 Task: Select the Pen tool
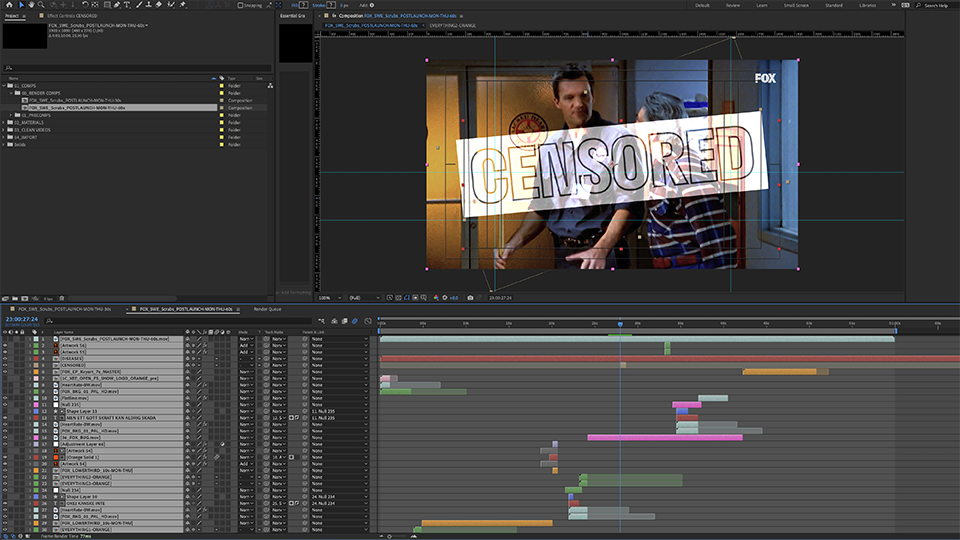click(x=117, y=5)
